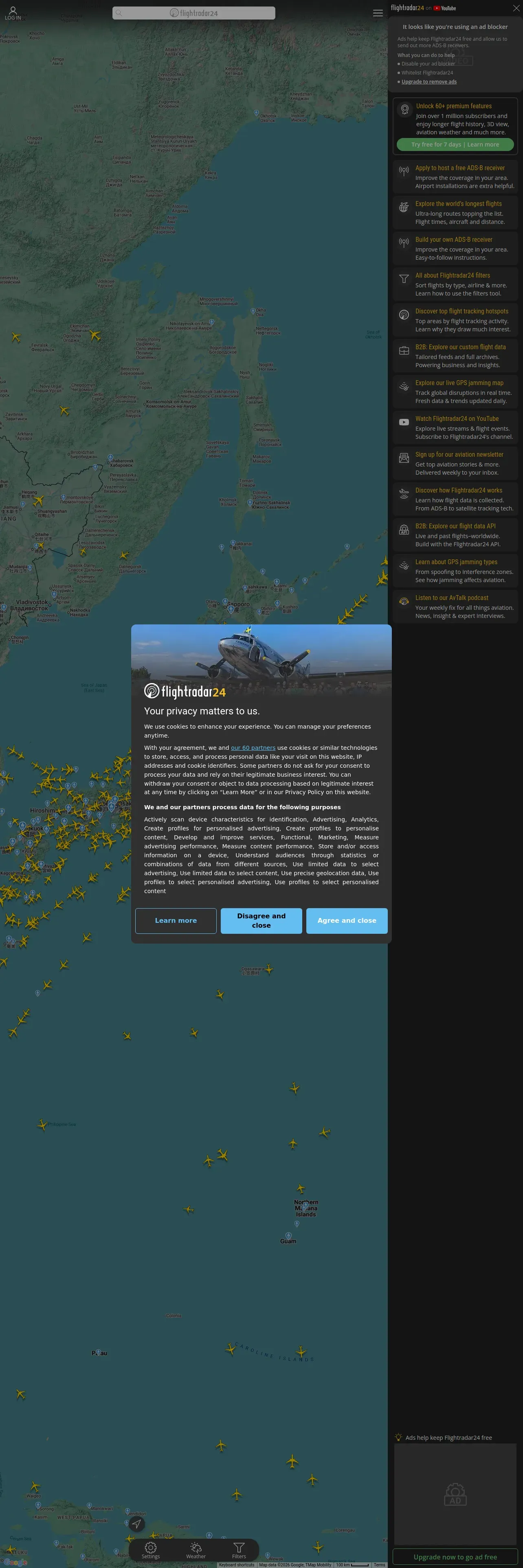
Task: Open the AvTalk podcast icon
Action: pyautogui.click(x=404, y=601)
